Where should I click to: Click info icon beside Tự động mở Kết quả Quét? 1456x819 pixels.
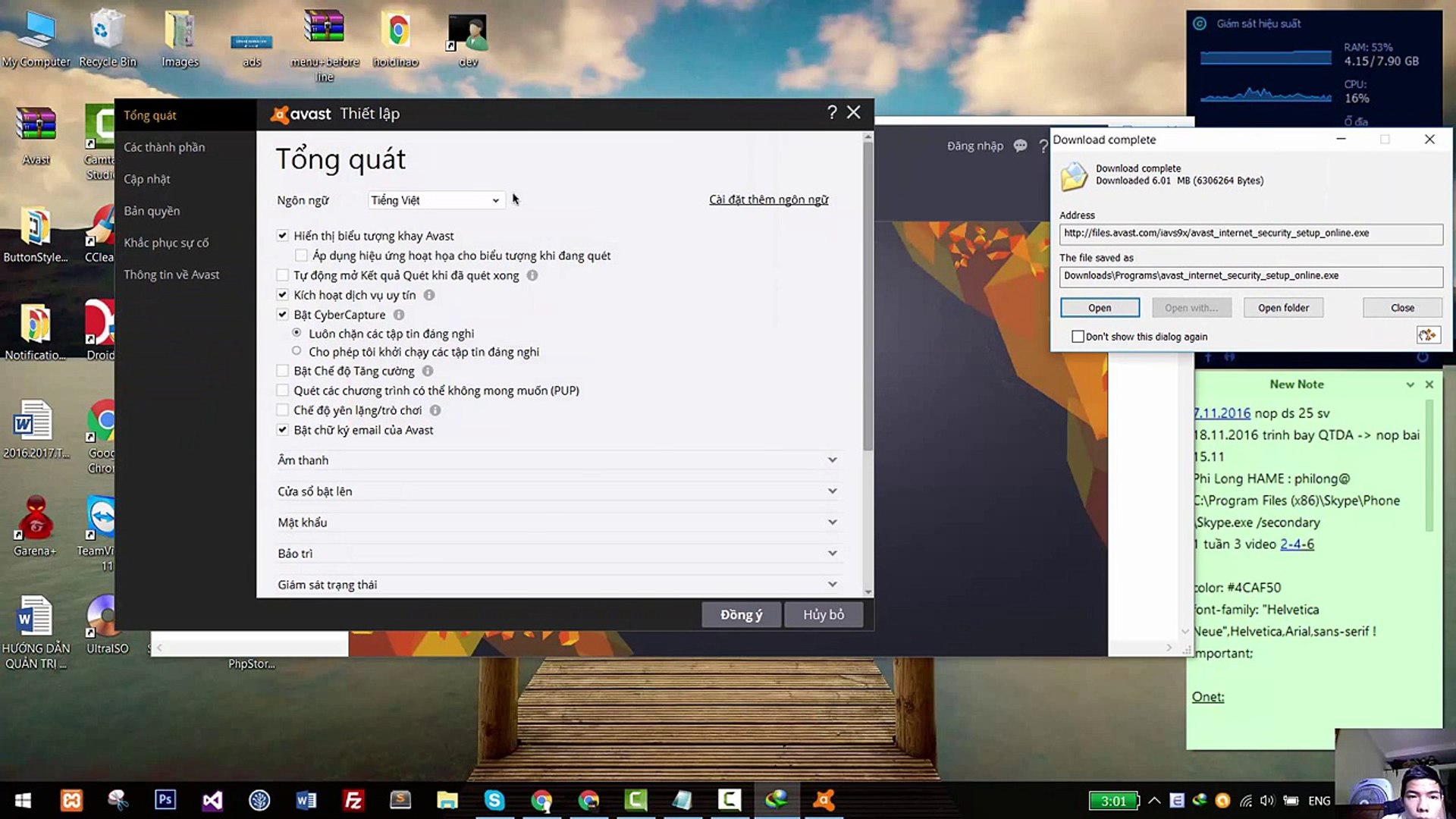coord(532,275)
